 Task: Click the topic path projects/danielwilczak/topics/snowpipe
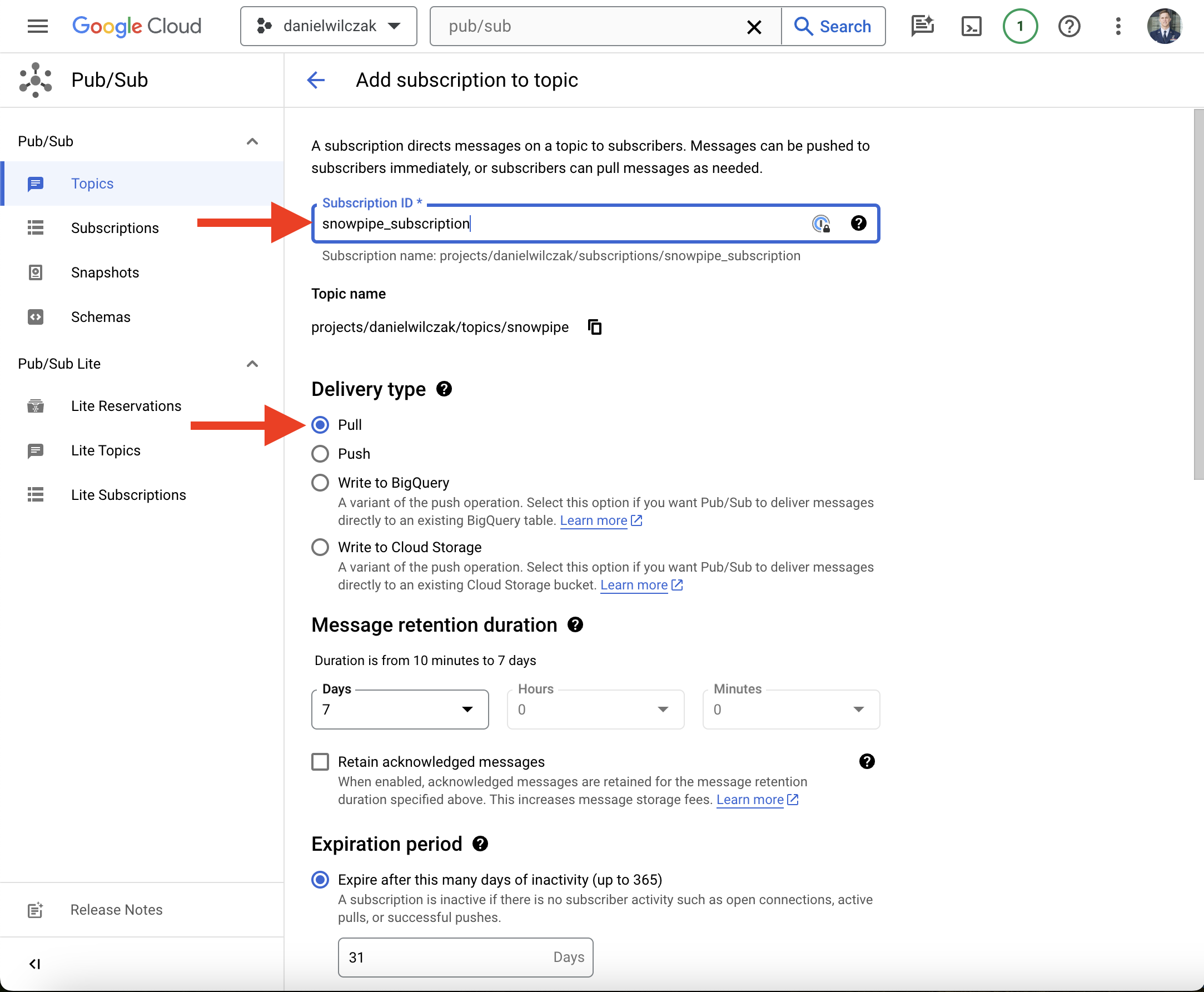(440, 327)
